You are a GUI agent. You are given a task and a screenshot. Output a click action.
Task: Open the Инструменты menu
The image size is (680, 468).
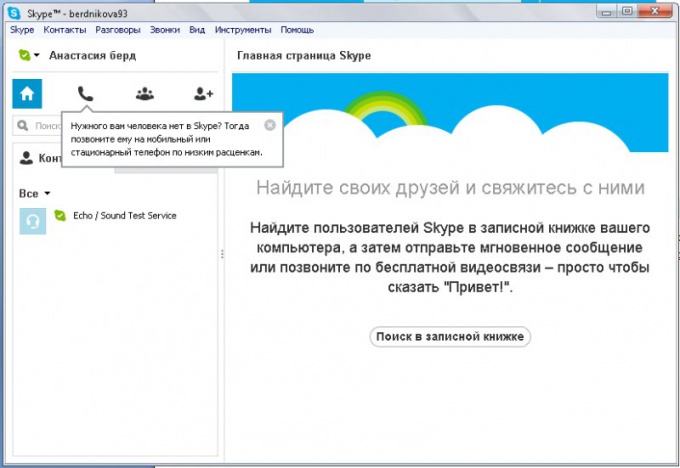click(243, 30)
